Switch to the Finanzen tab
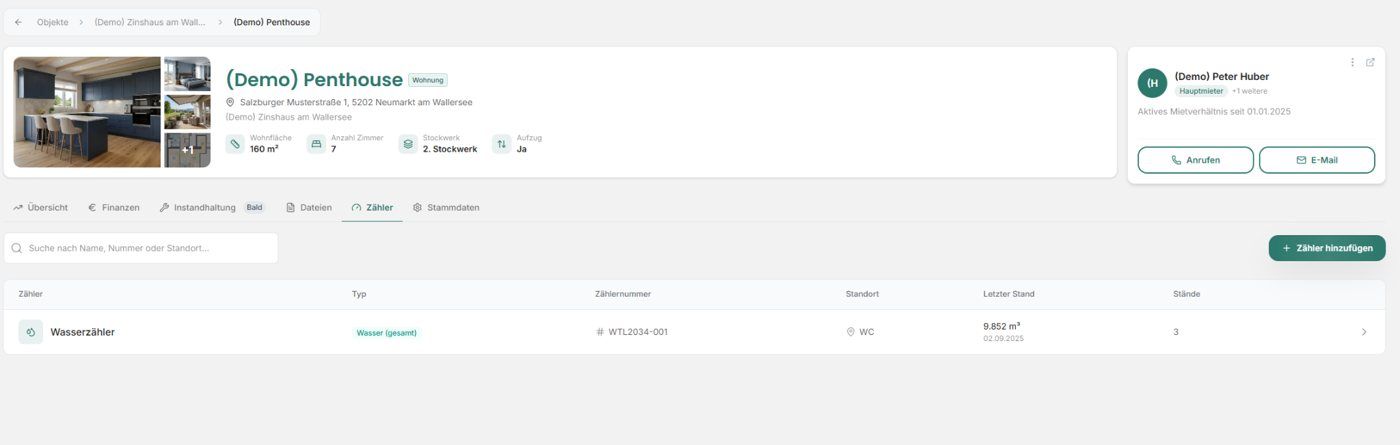The height and width of the screenshot is (445, 1400). tap(114, 208)
